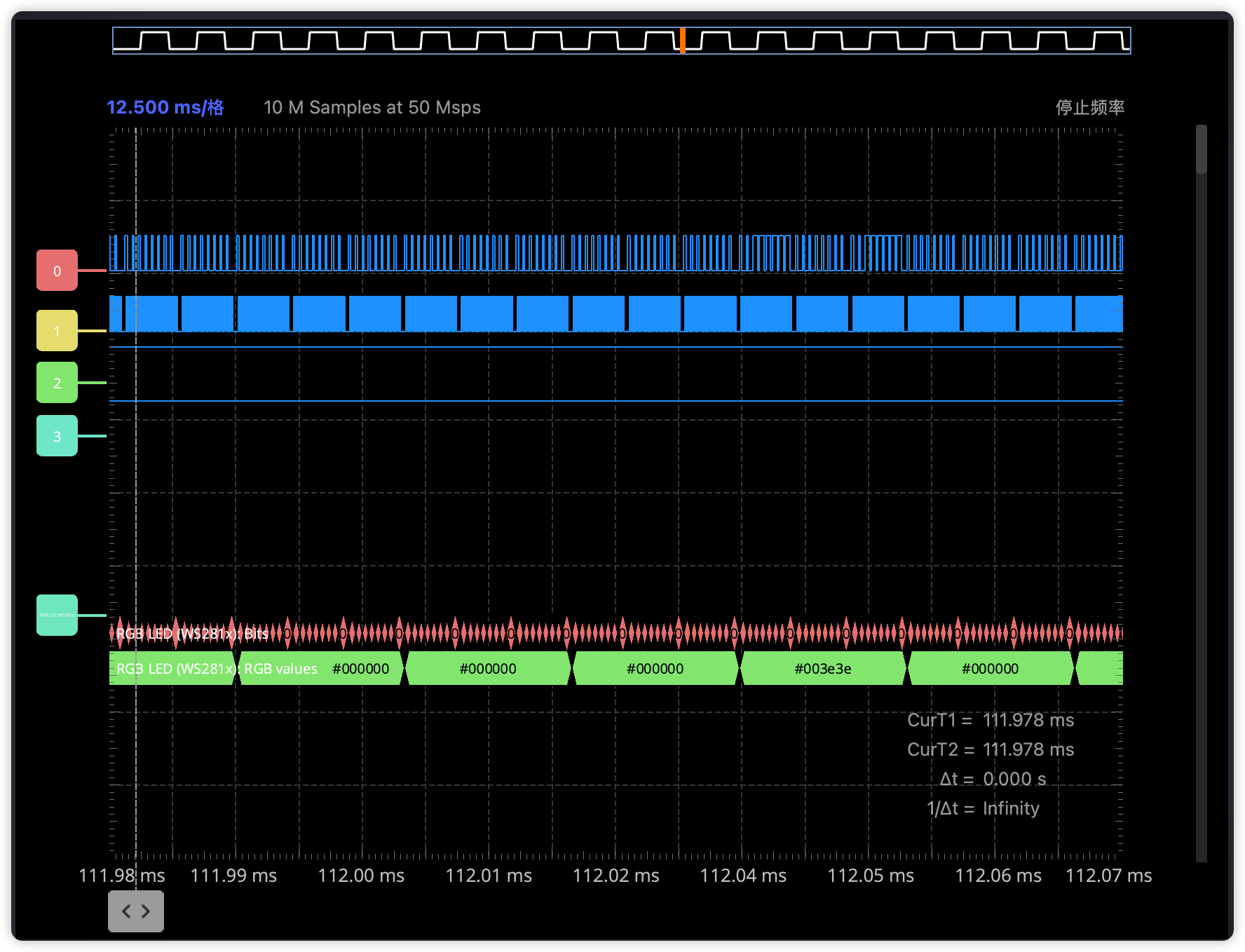Select the teal channel 3 label

[57, 436]
